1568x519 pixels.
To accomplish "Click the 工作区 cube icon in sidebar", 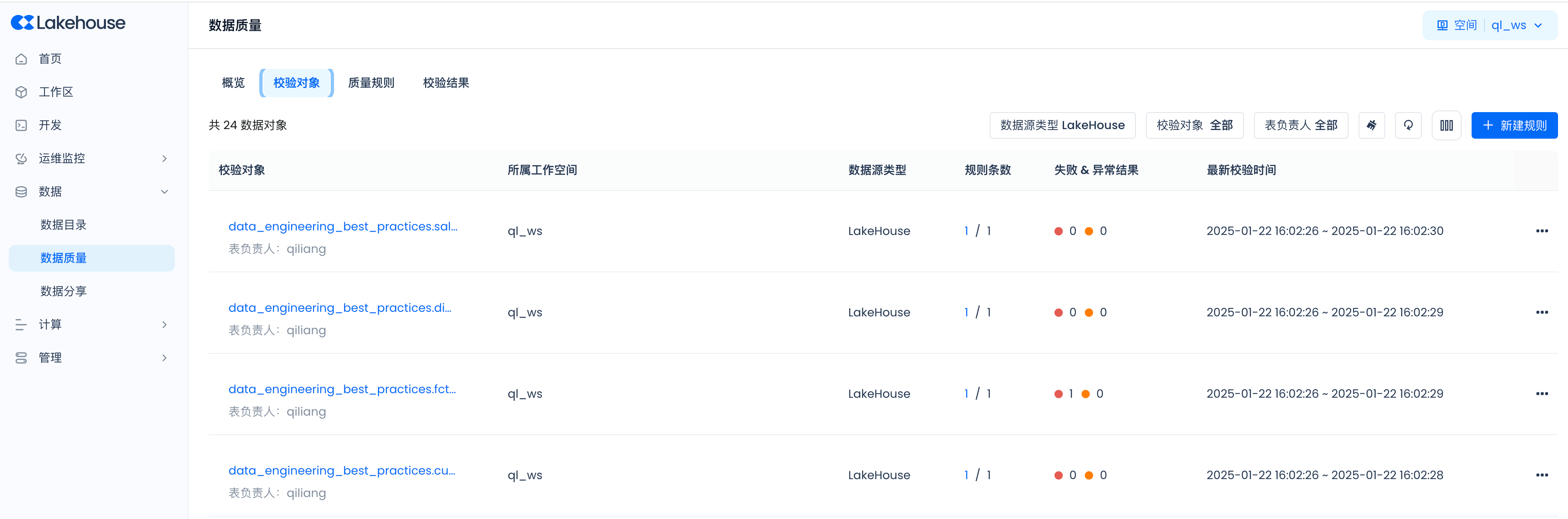I will (x=21, y=92).
